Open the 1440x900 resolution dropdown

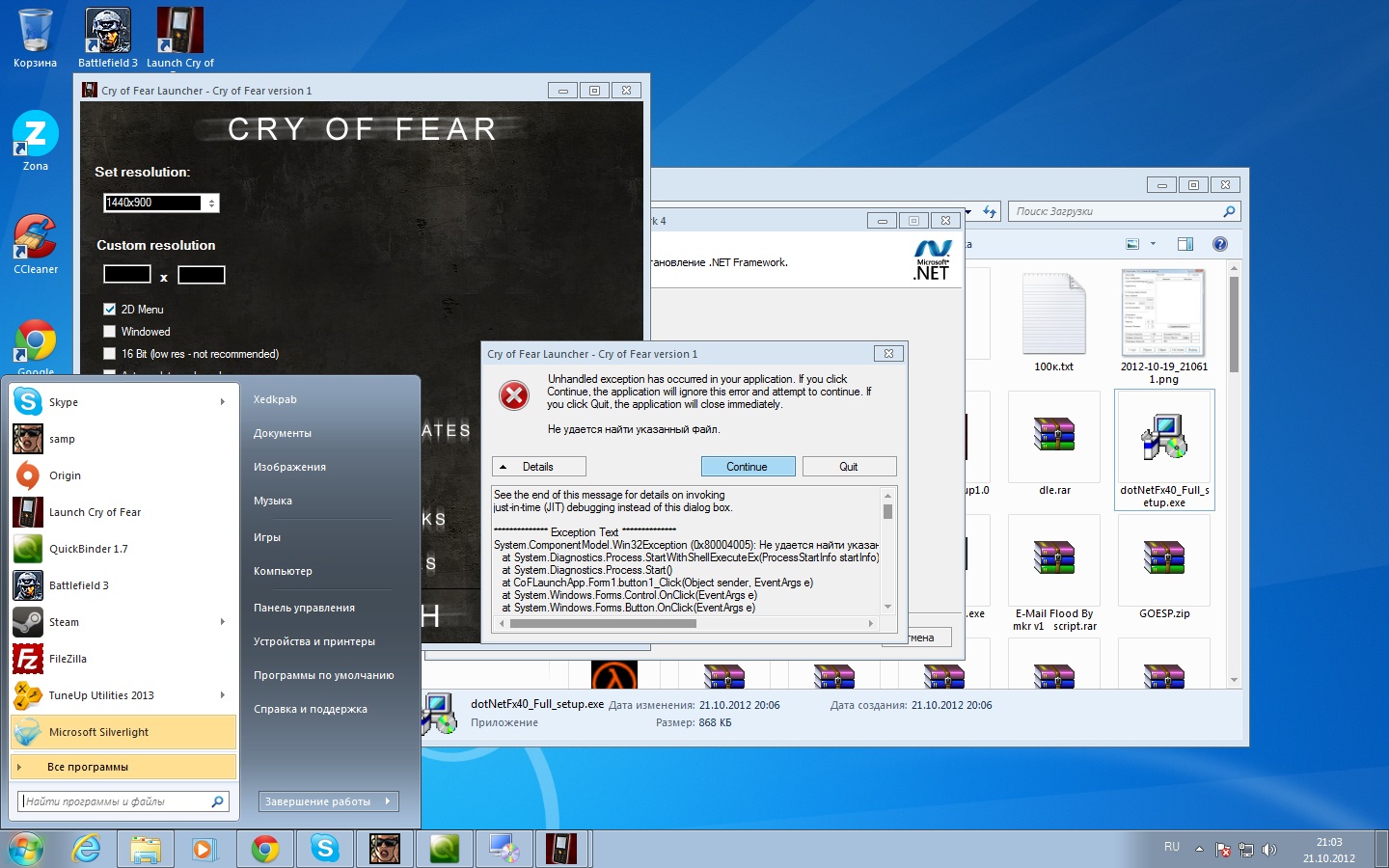click(211, 203)
